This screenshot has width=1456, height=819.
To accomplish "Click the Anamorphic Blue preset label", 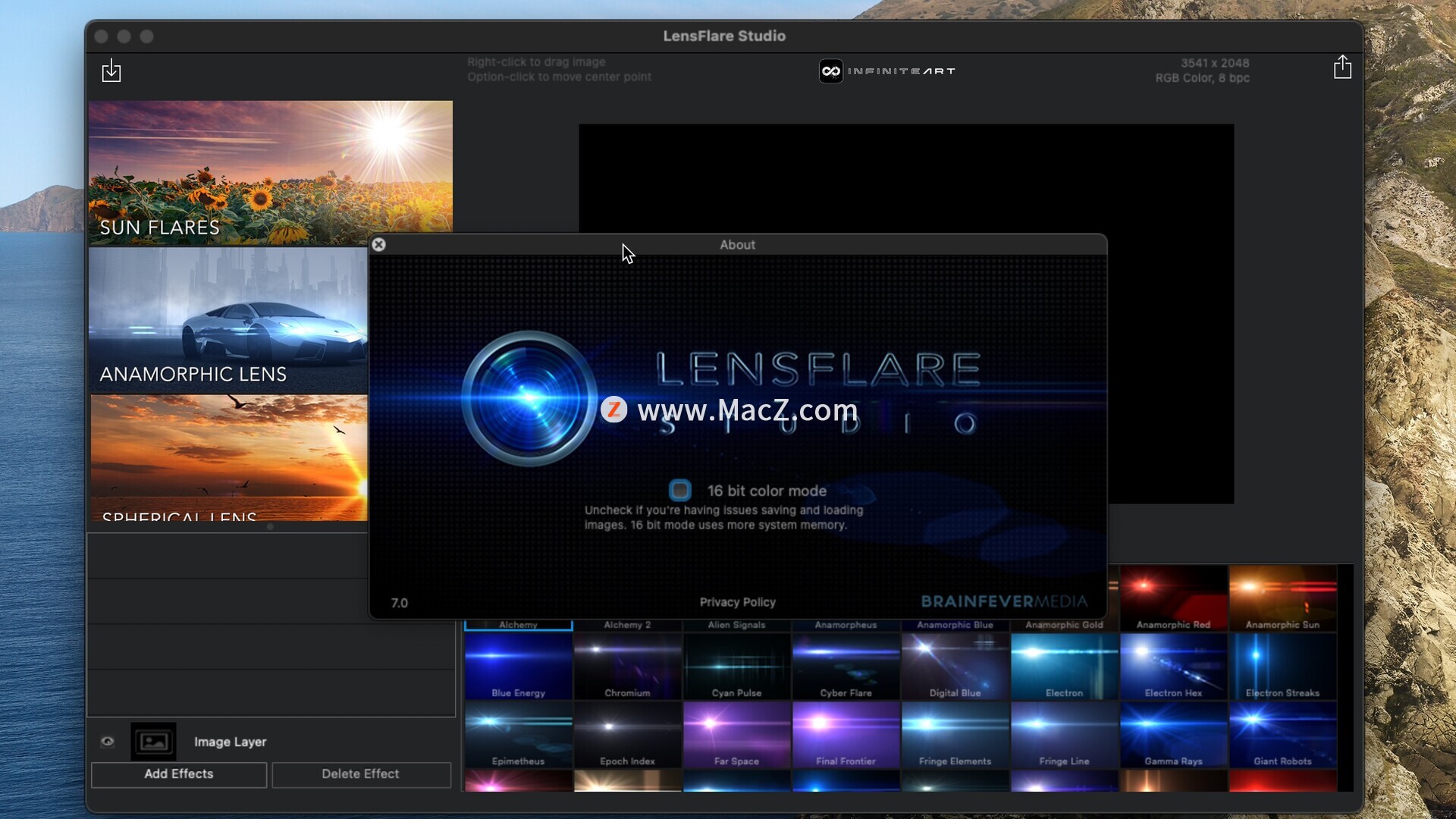I will (x=955, y=625).
